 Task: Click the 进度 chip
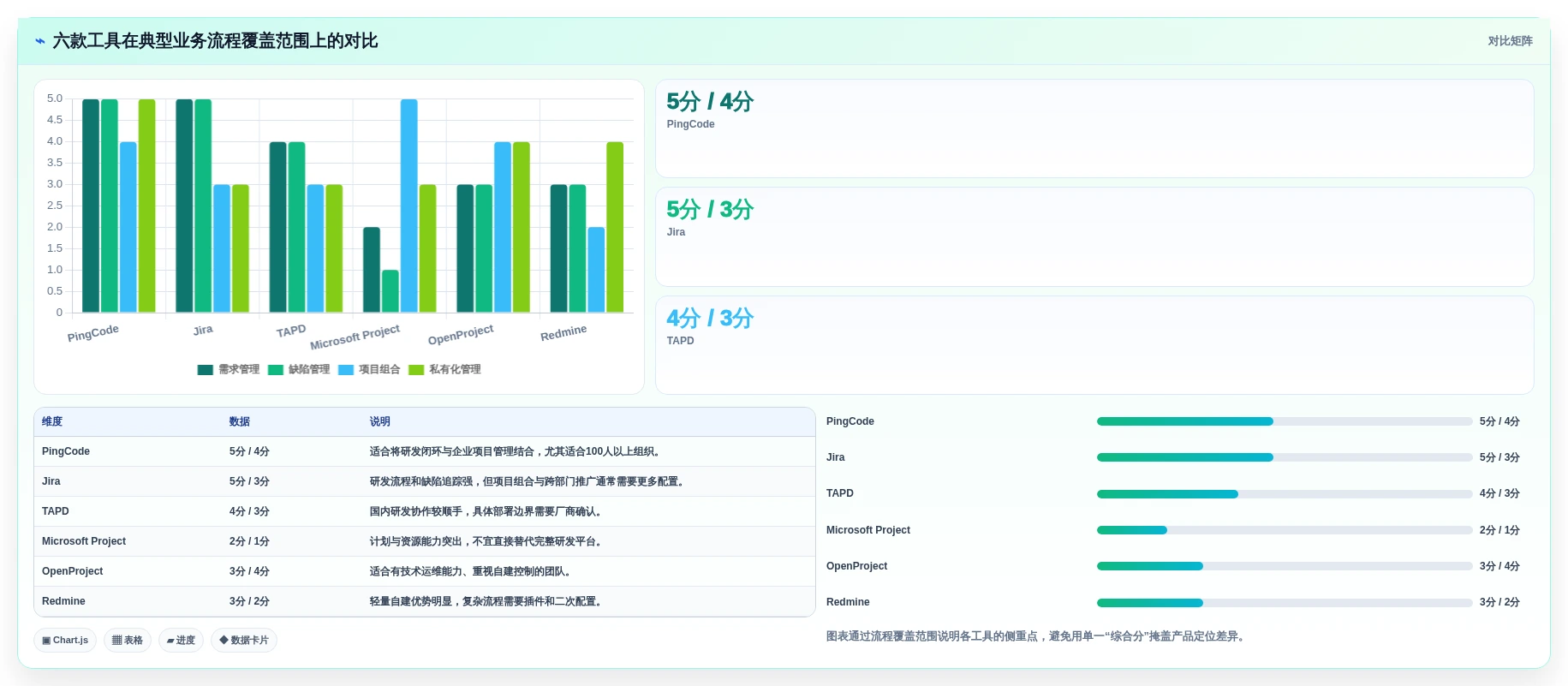(181, 640)
